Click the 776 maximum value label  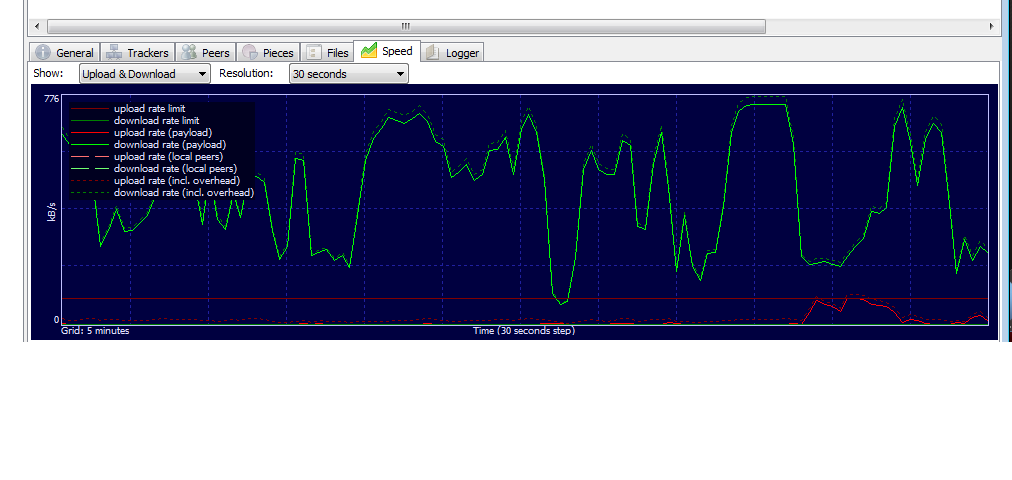(52, 99)
